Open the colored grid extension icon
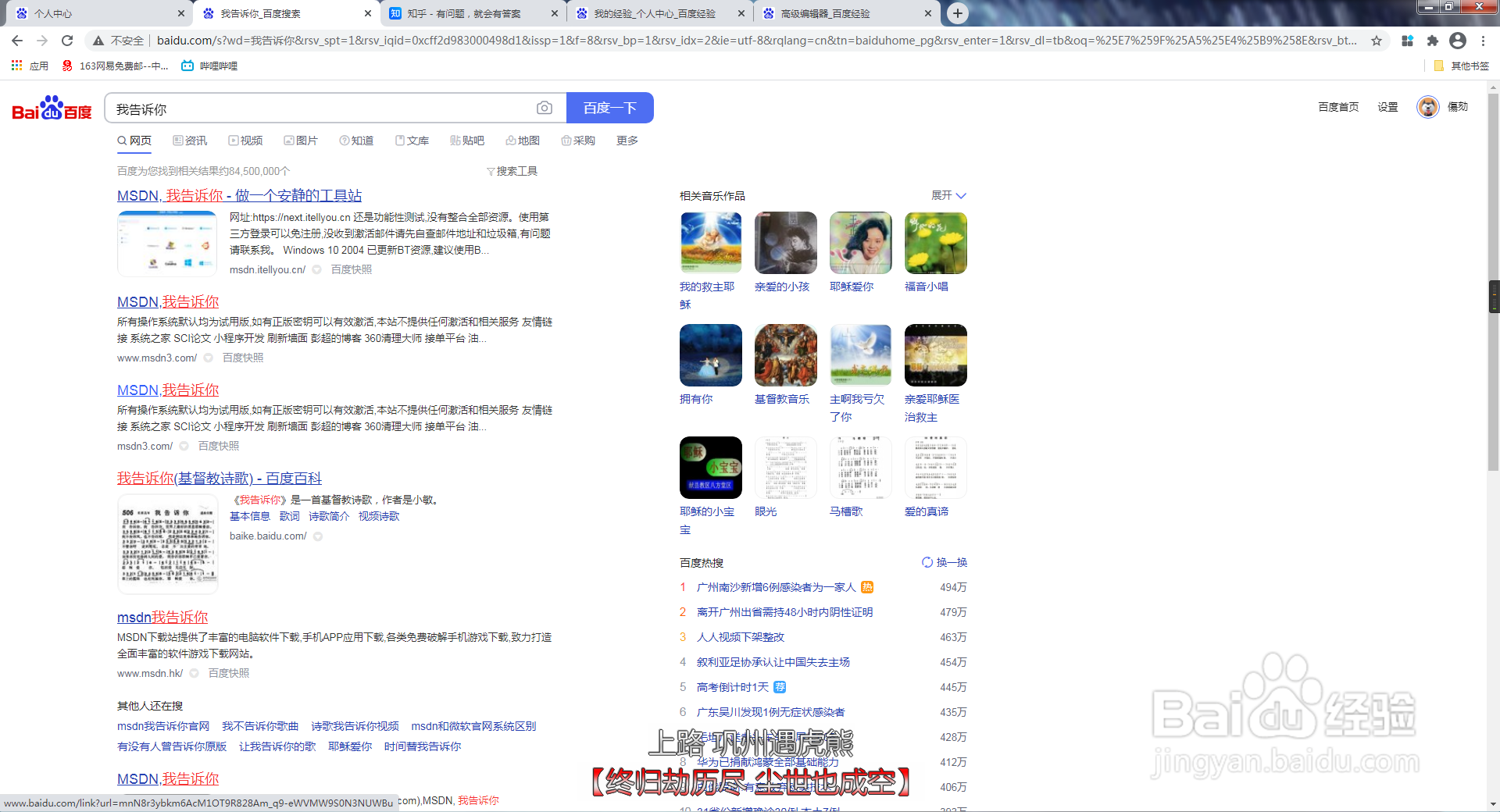This screenshot has height=812, width=1500. pyautogui.click(x=1408, y=41)
